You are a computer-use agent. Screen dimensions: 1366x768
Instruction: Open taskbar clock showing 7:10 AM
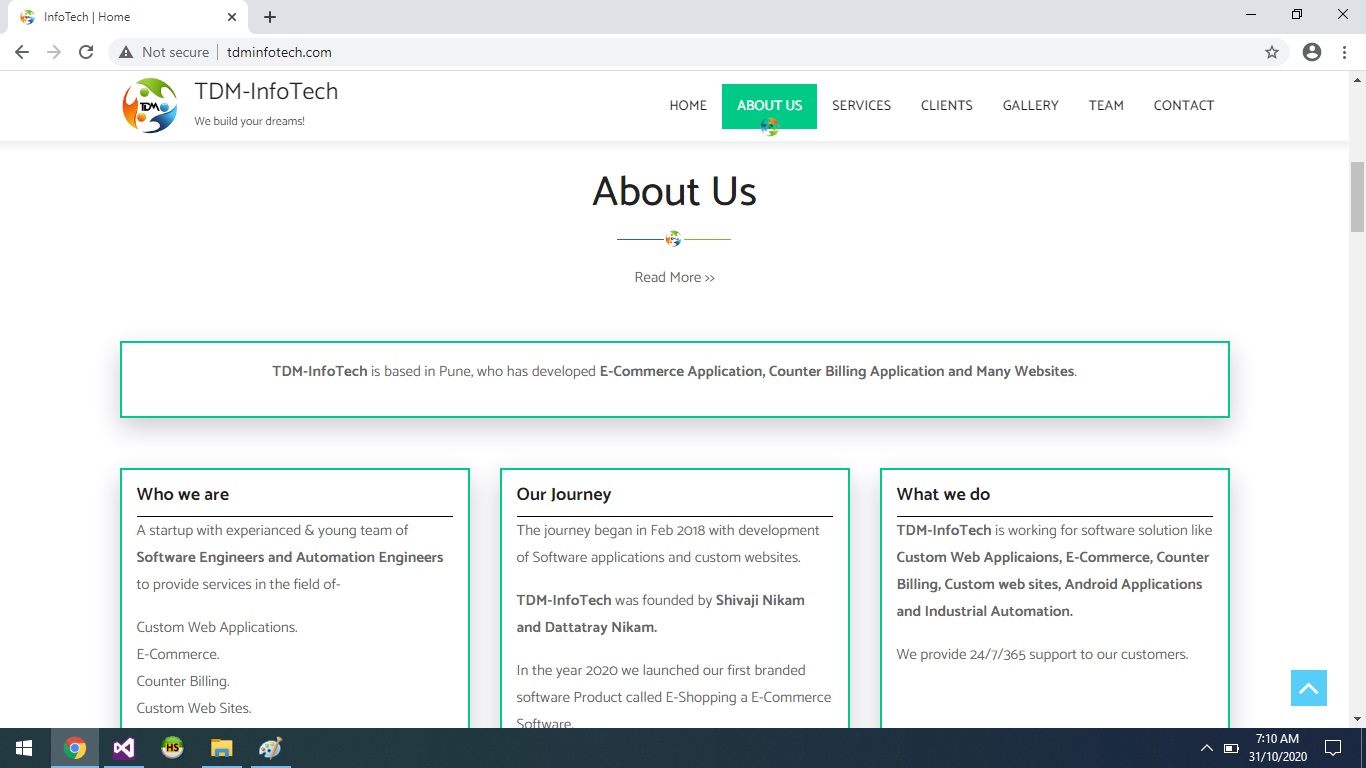point(1277,748)
